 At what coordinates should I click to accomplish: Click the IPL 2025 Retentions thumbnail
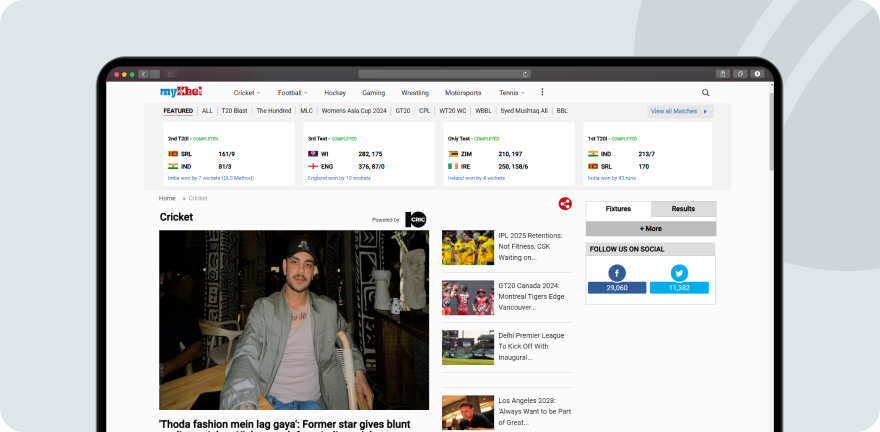[x=468, y=247]
